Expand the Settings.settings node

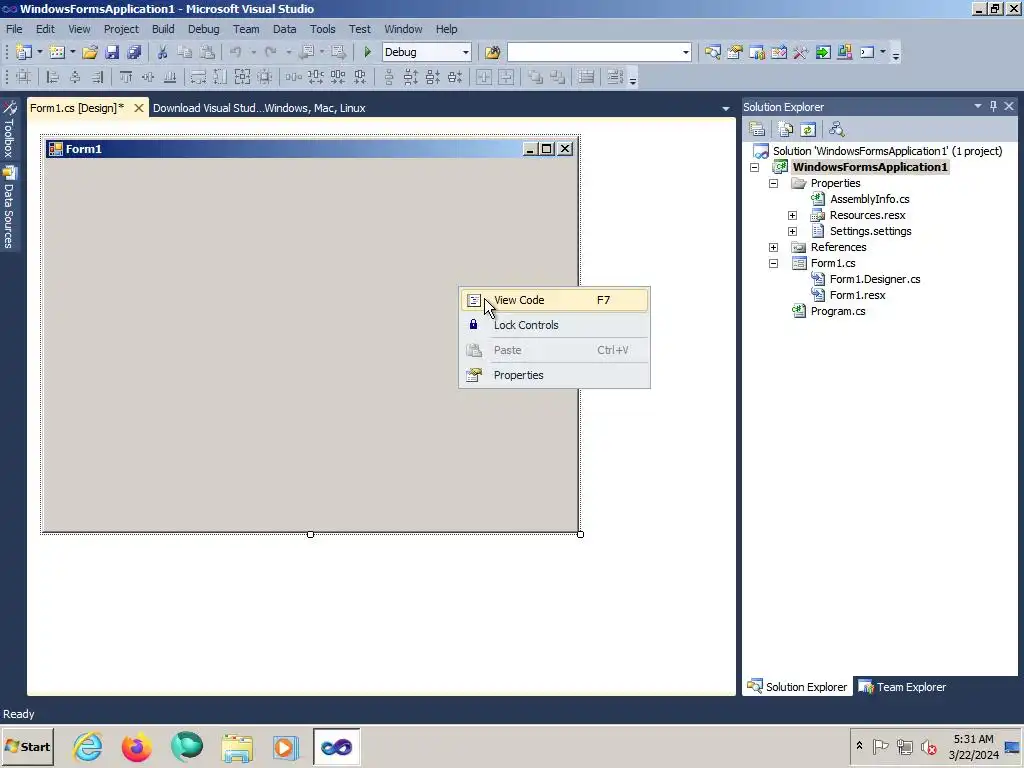tap(792, 231)
